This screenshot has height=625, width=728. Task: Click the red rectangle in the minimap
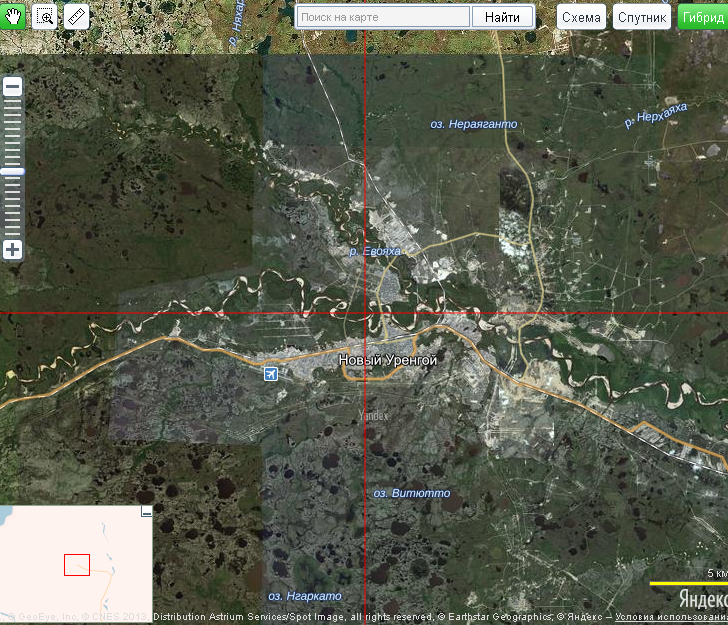(77, 564)
